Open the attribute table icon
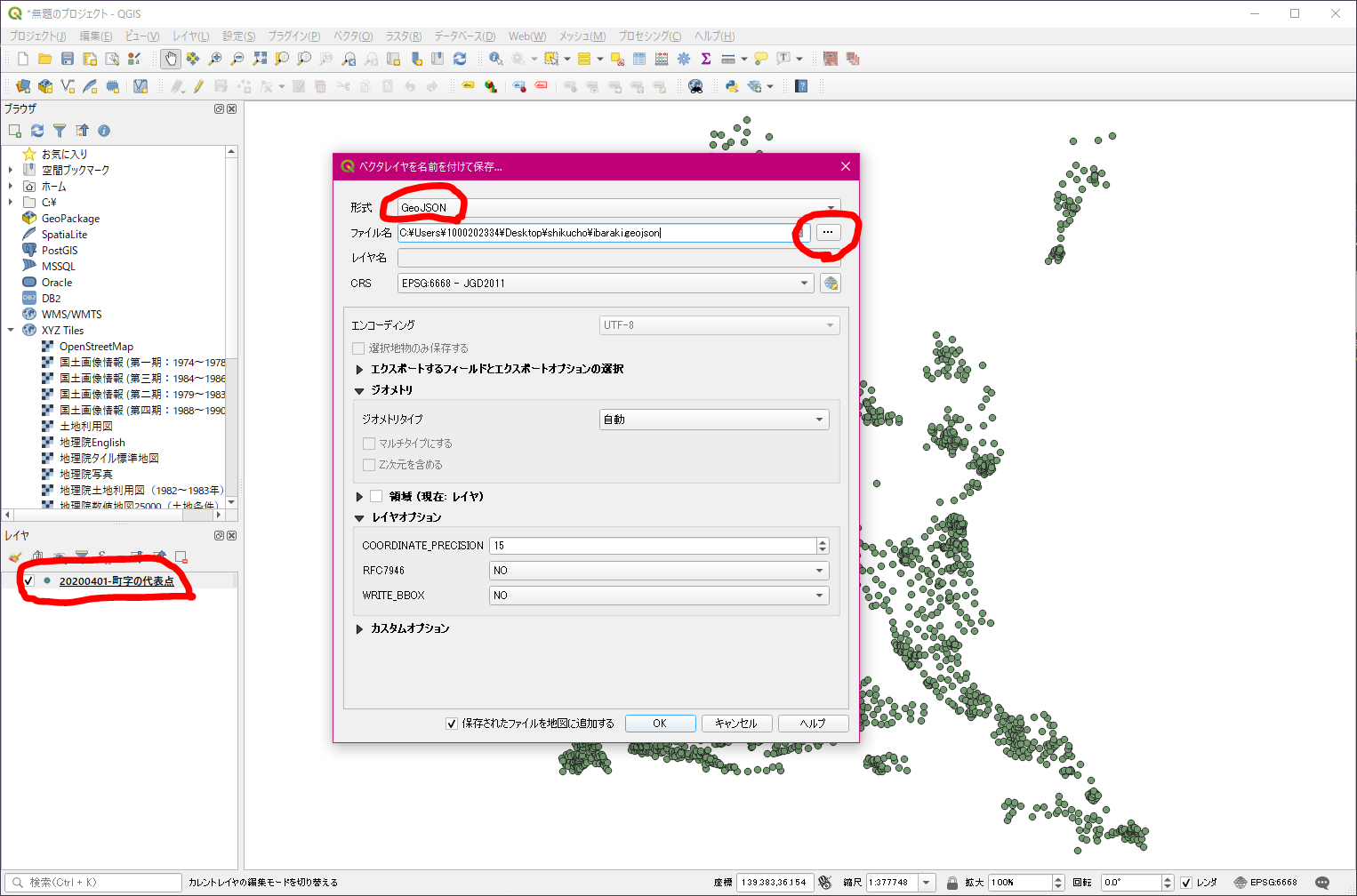Image resolution: width=1357 pixels, height=896 pixels. pyautogui.click(x=639, y=59)
